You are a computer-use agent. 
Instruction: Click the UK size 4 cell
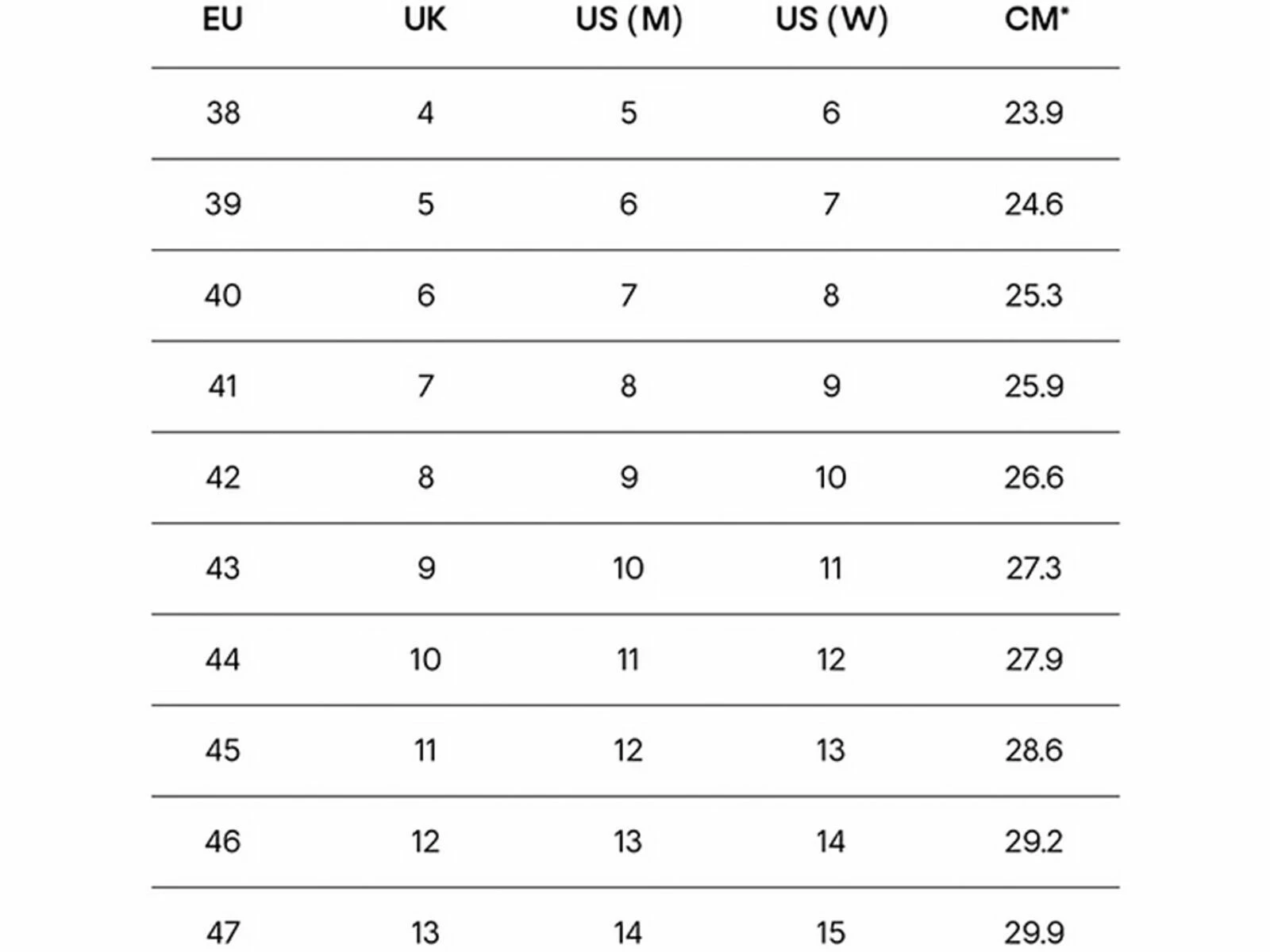pyautogui.click(x=425, y=113)
